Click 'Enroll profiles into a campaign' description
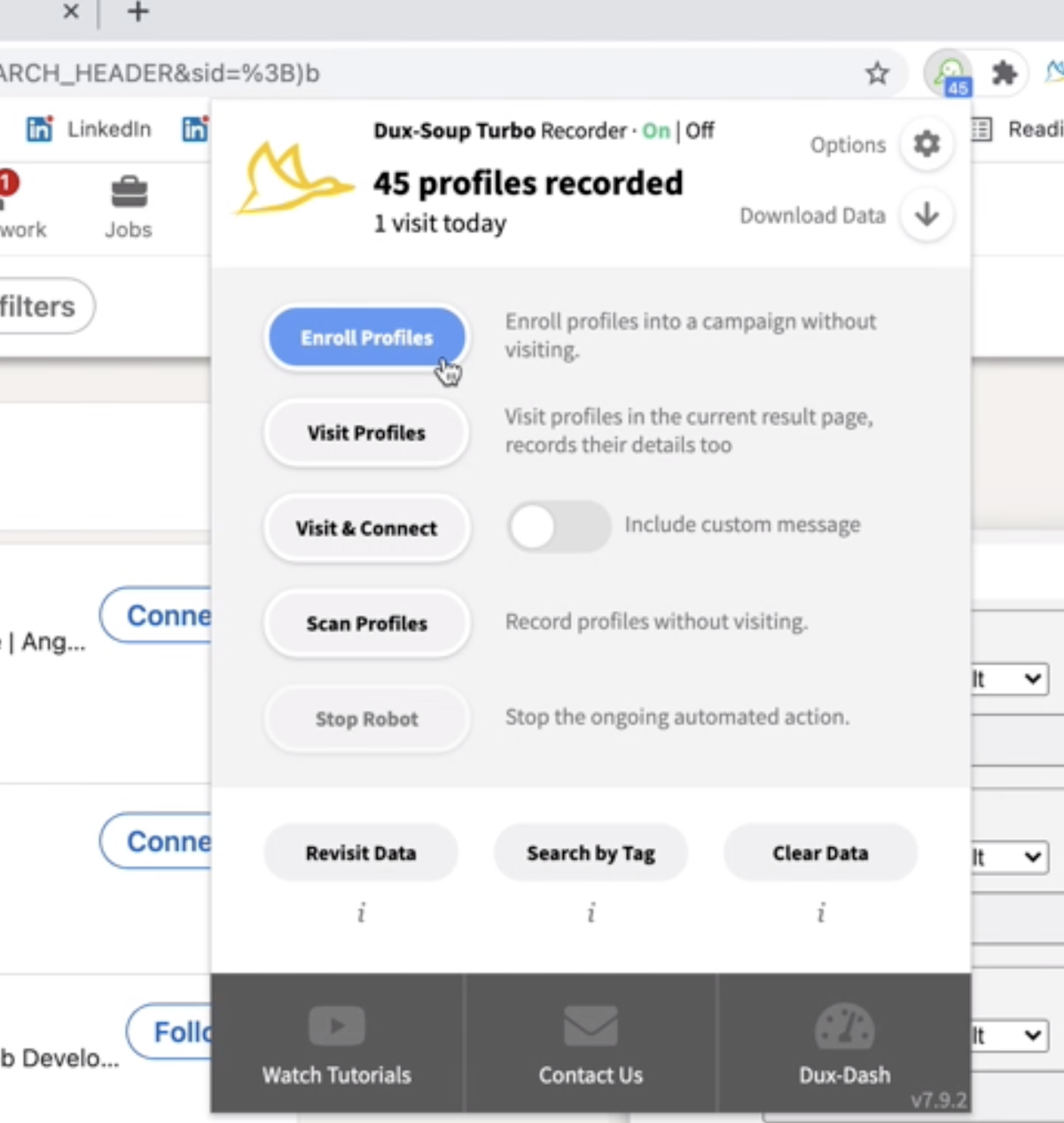This screenshot has height=1123, width=1064. 691,335
